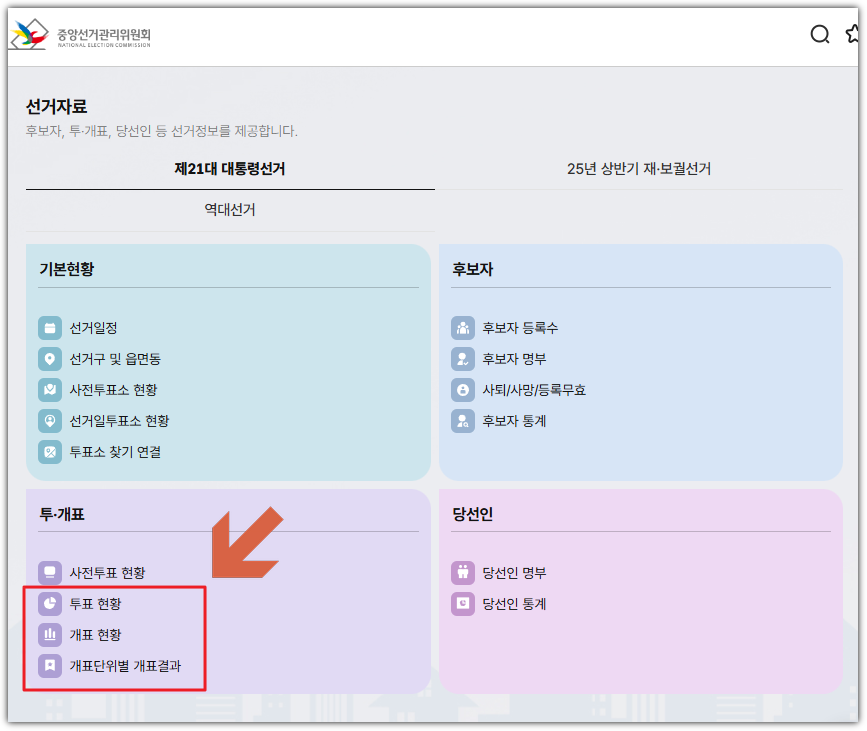Click the location pin icon beside 선거구 및 읍면동
Screen dimensions: 867x731
point(50,359)
